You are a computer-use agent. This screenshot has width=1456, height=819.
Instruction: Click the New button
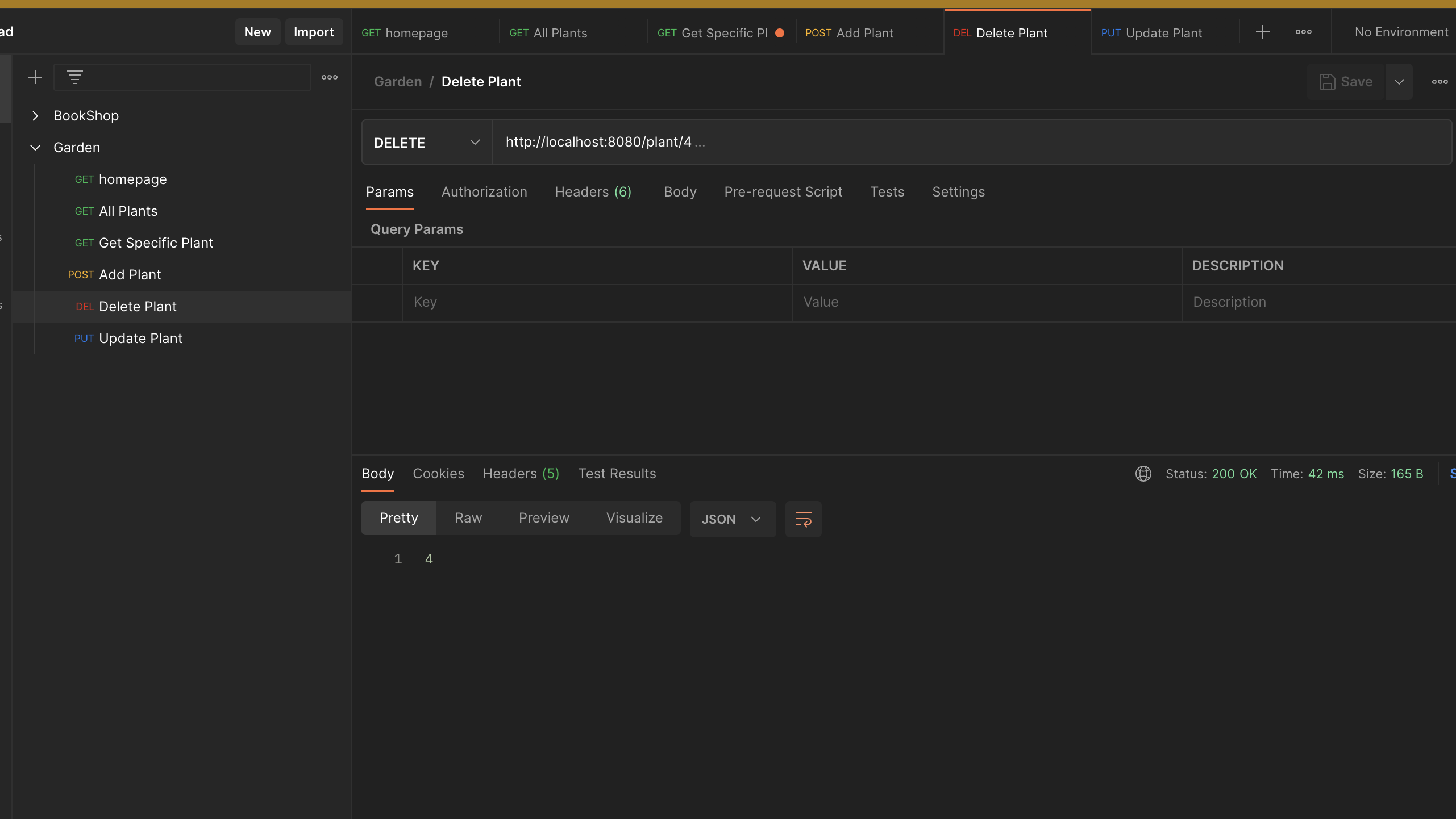(257, 32)
